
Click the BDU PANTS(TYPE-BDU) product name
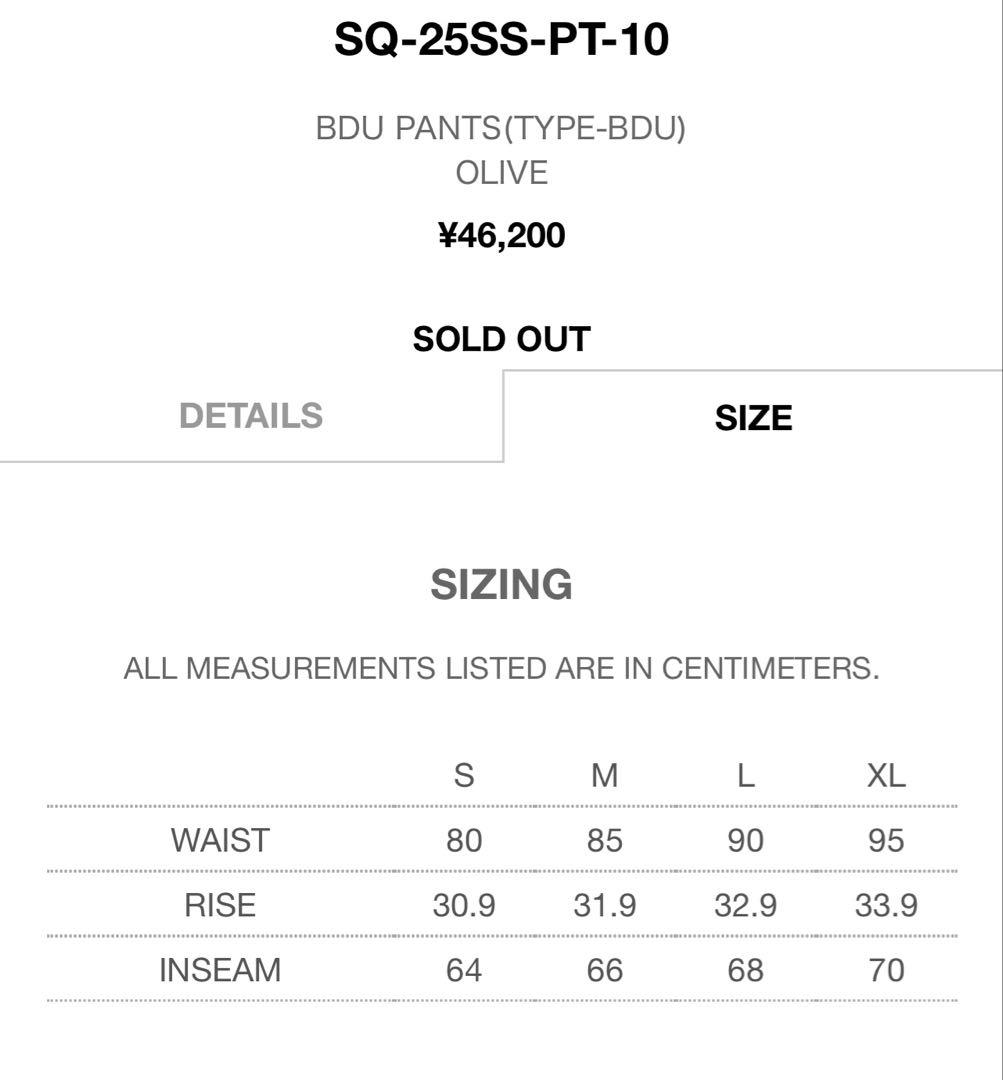click(501, 129)
